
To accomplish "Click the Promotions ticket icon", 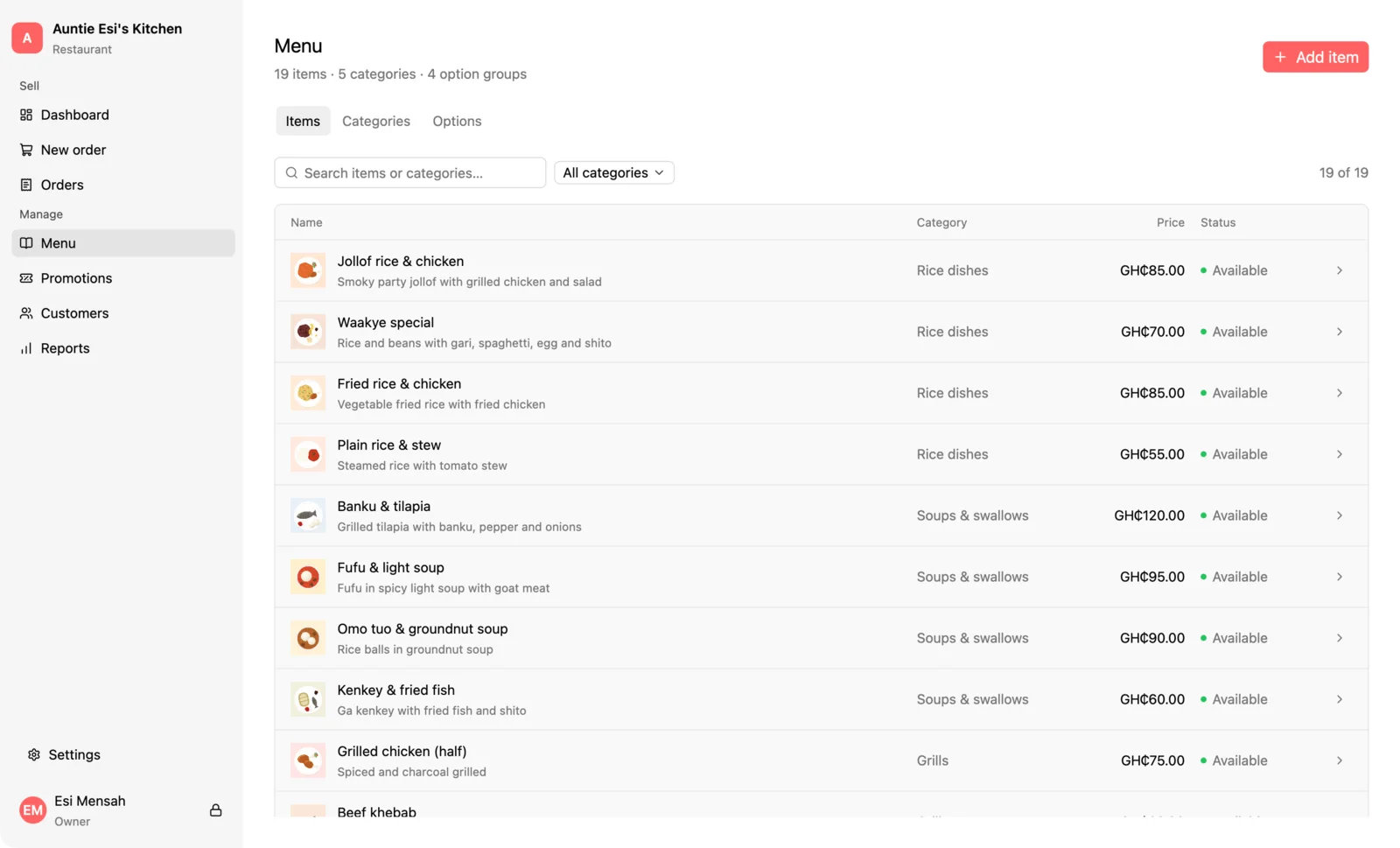I will click(26, 278).
